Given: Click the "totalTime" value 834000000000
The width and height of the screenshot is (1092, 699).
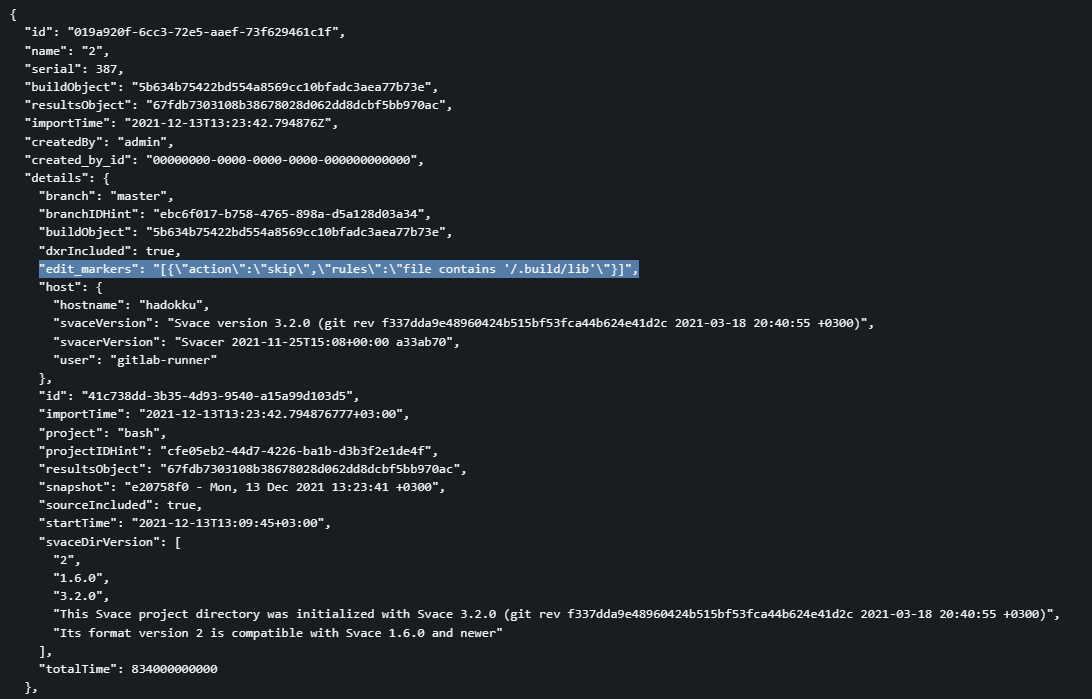Looking at the screenshot, I should 174,669.
